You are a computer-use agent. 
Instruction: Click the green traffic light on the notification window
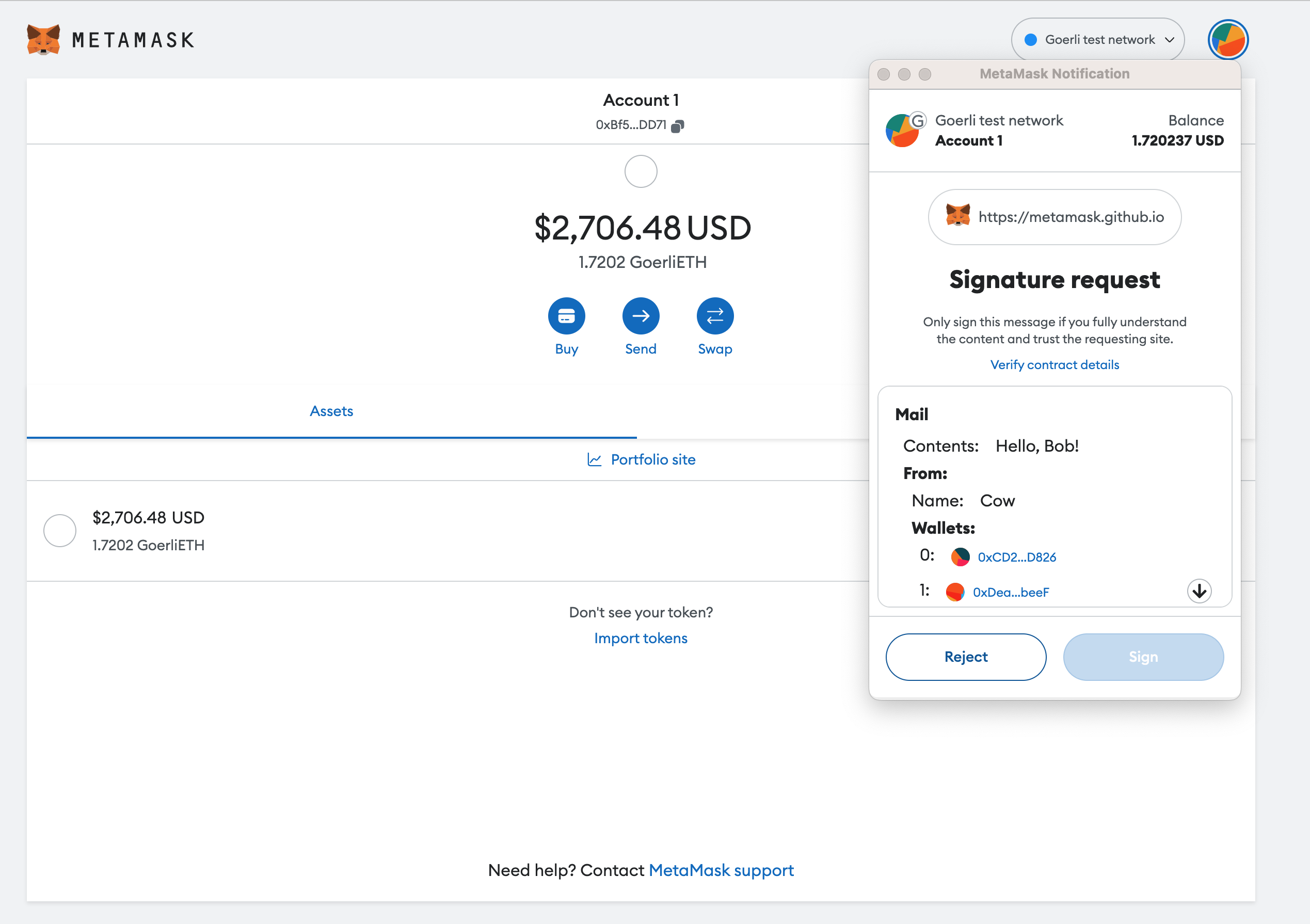[x=925, y=74]
